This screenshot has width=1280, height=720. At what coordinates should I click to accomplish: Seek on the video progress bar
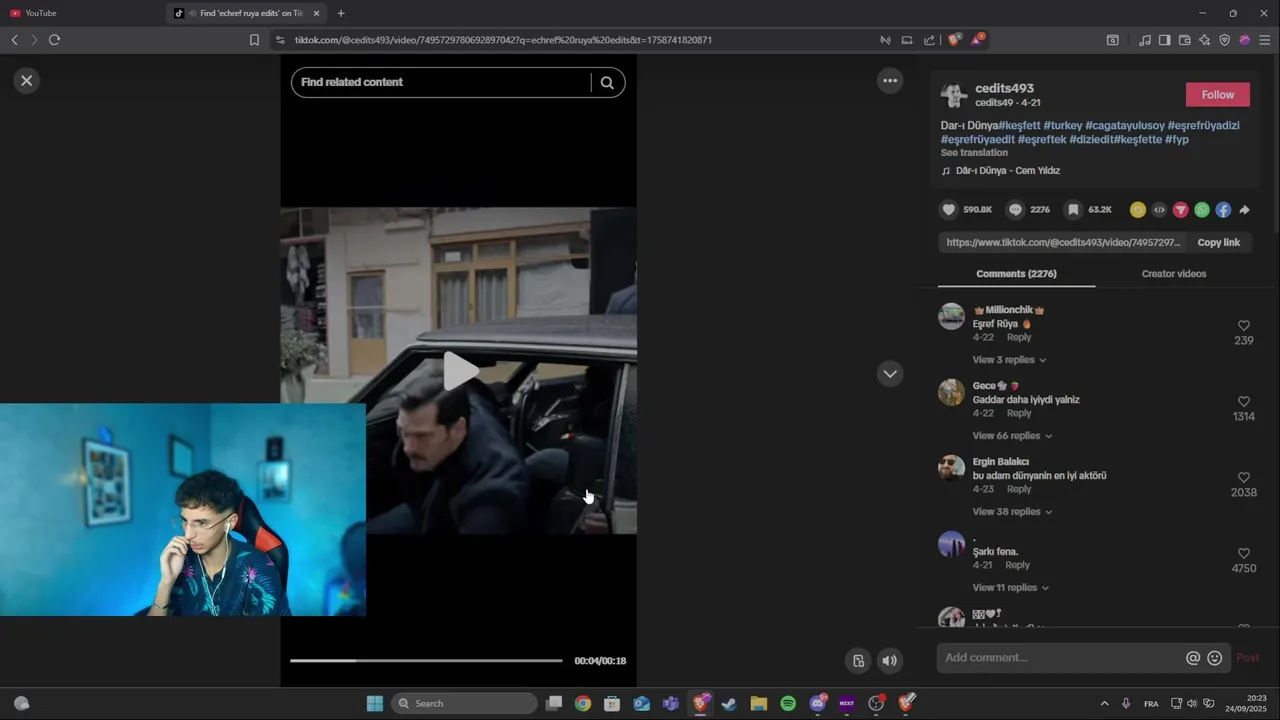click(426, 661)
